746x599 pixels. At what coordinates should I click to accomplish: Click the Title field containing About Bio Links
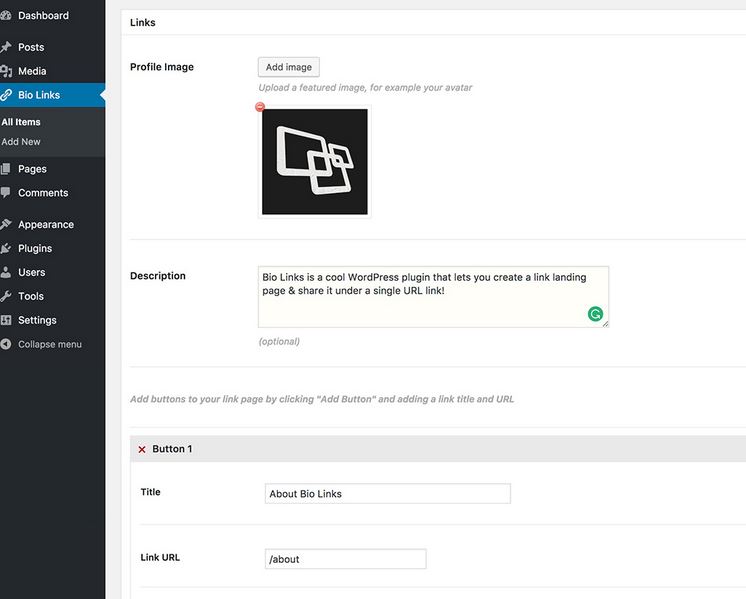point(388,494)
